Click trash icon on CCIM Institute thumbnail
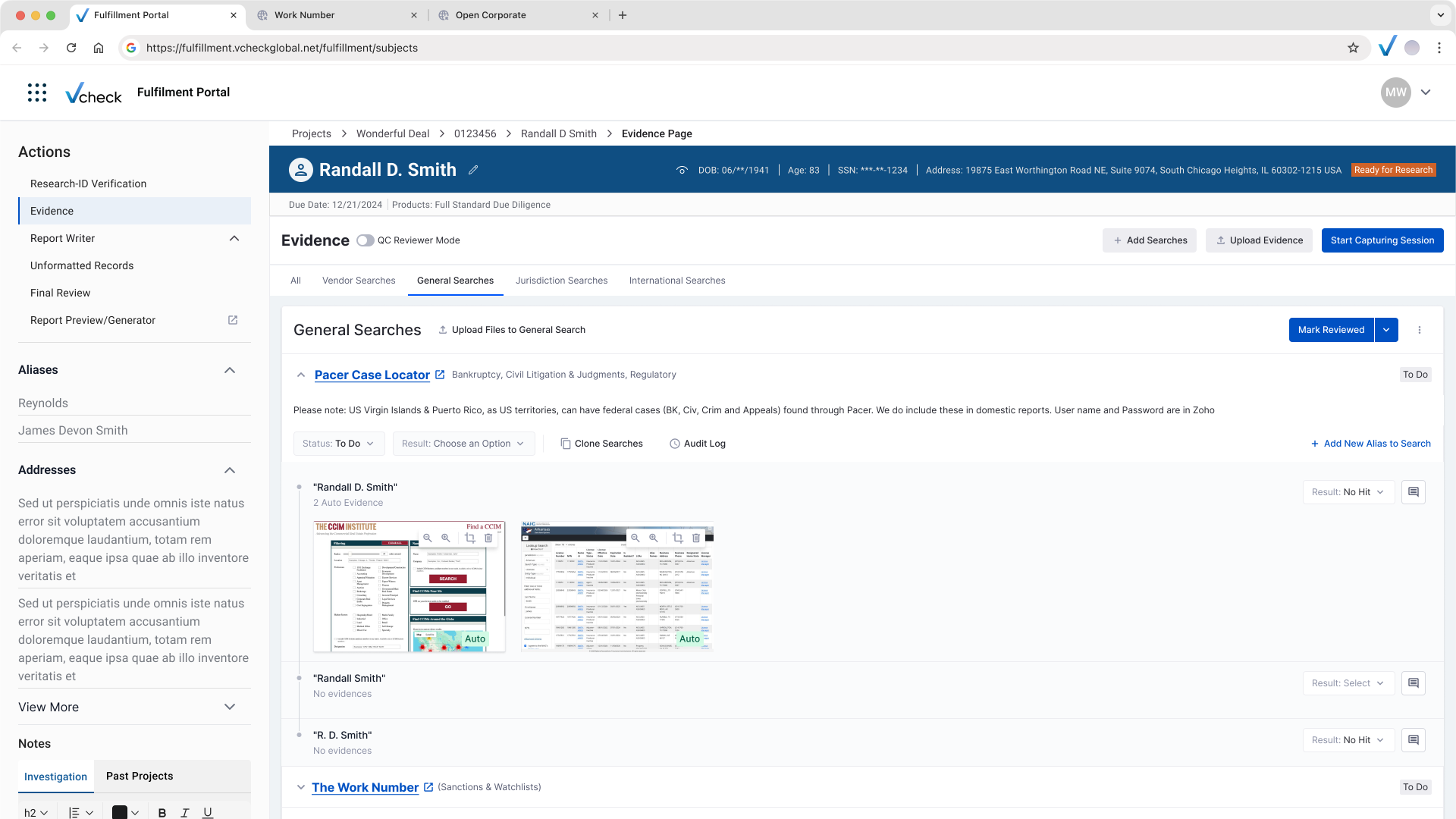Image resolution: width=1456 pixels, height=819 pixels. coord(488,538)
